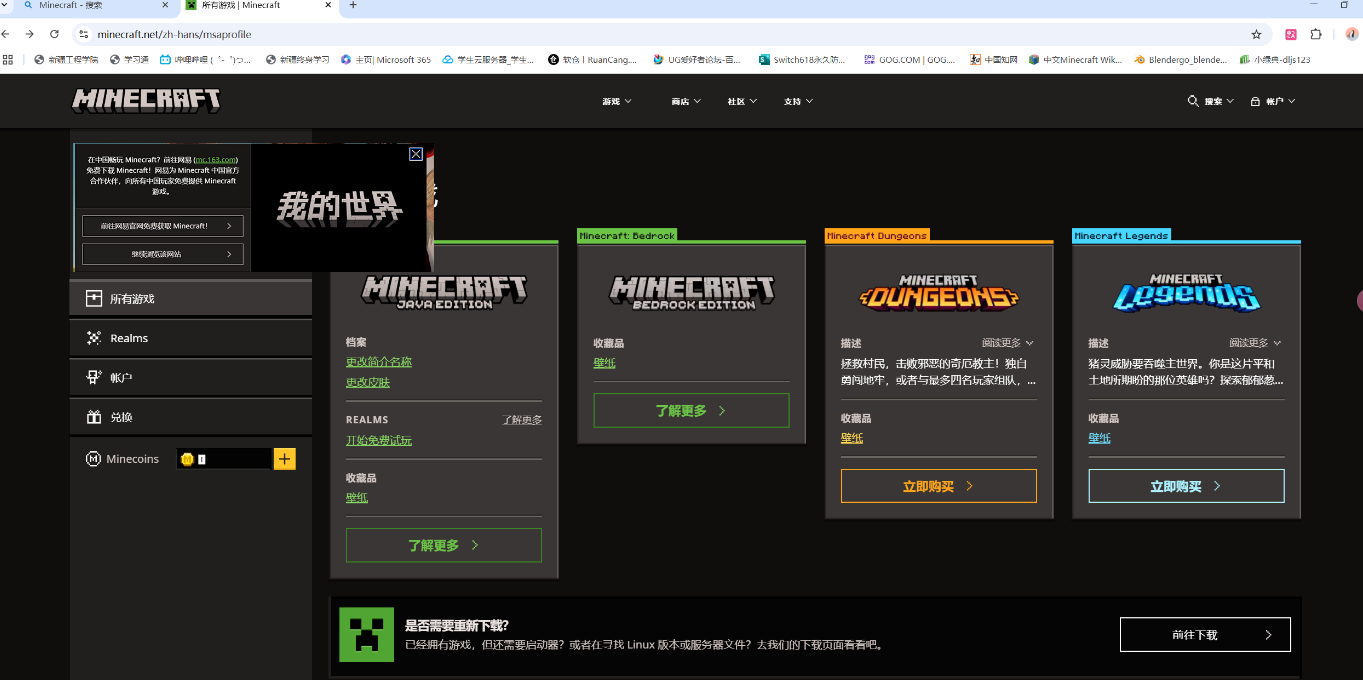Viewport: 1363px width, 680px height.
Task: Click the Minecoins balance field
Action: click(x=224, y=459)
